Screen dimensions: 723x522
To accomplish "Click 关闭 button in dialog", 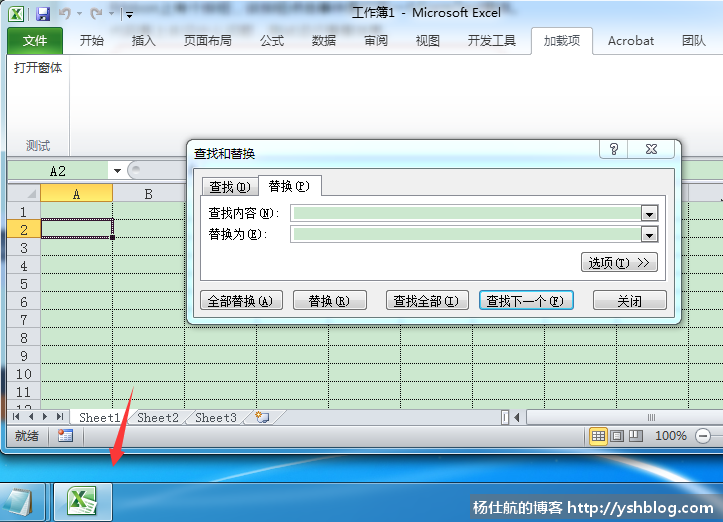I will click(x=629, y=301).
